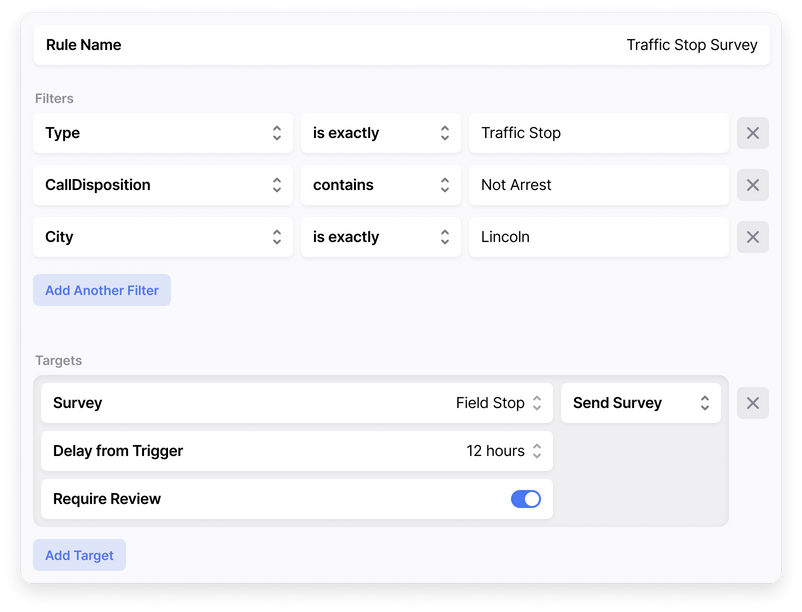
Task: Toggle the Require Review switch
Action: tap(526, 499)
